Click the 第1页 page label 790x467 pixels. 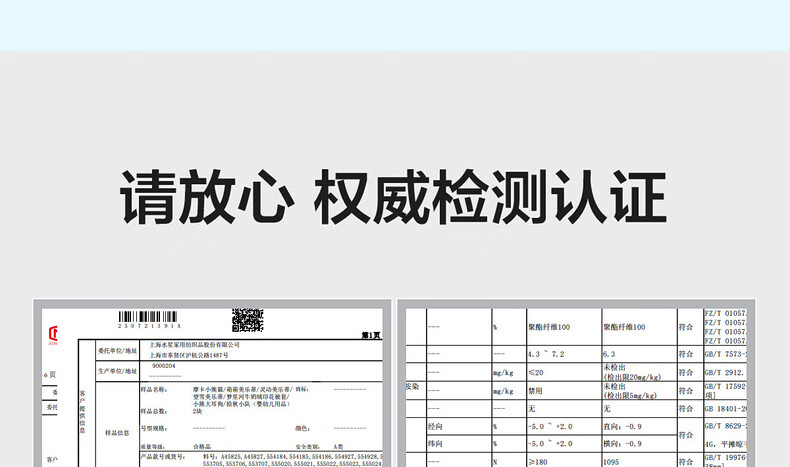[x=369, y=334]
